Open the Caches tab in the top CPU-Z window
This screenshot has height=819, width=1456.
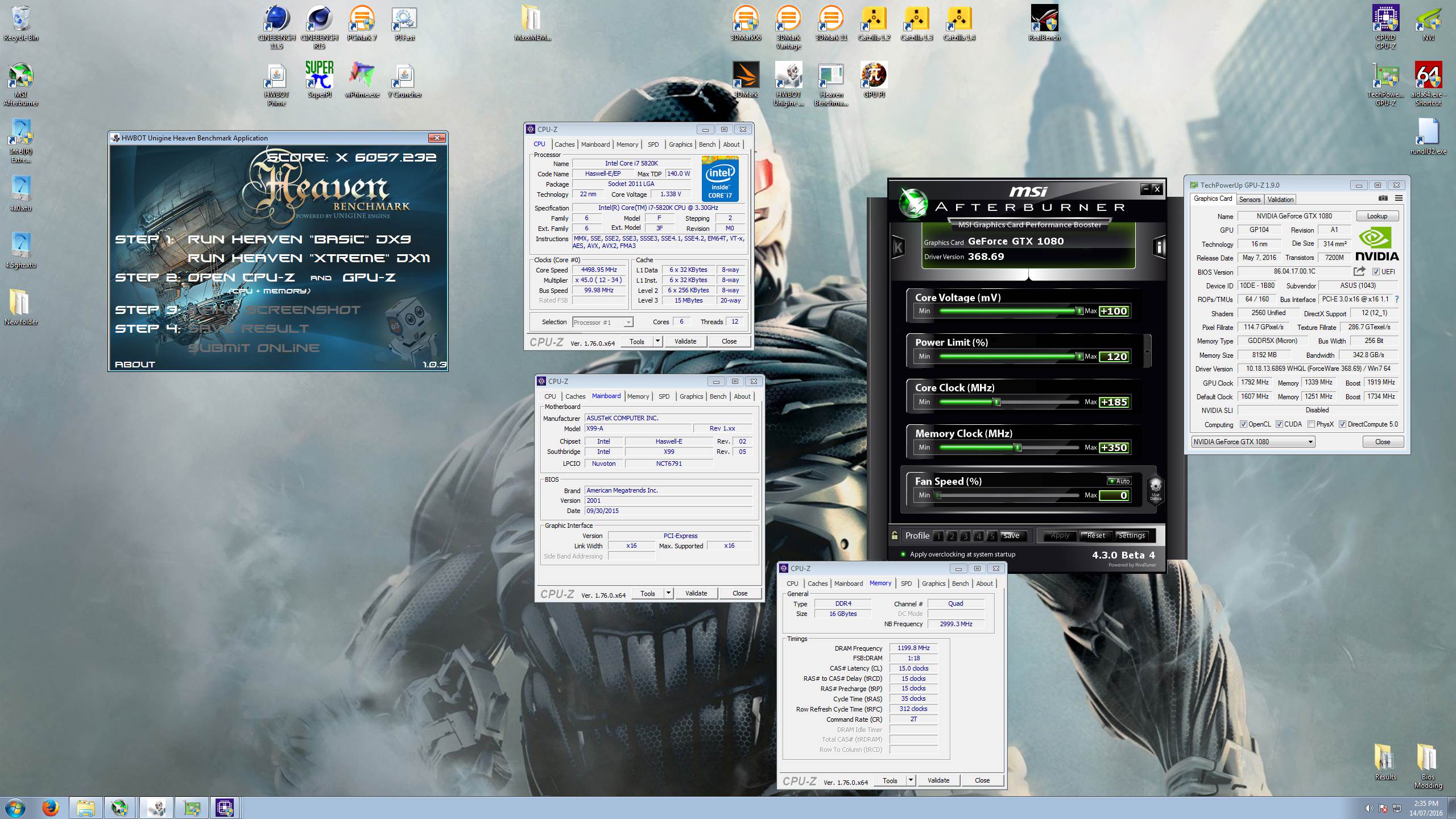tap(565, 144)
